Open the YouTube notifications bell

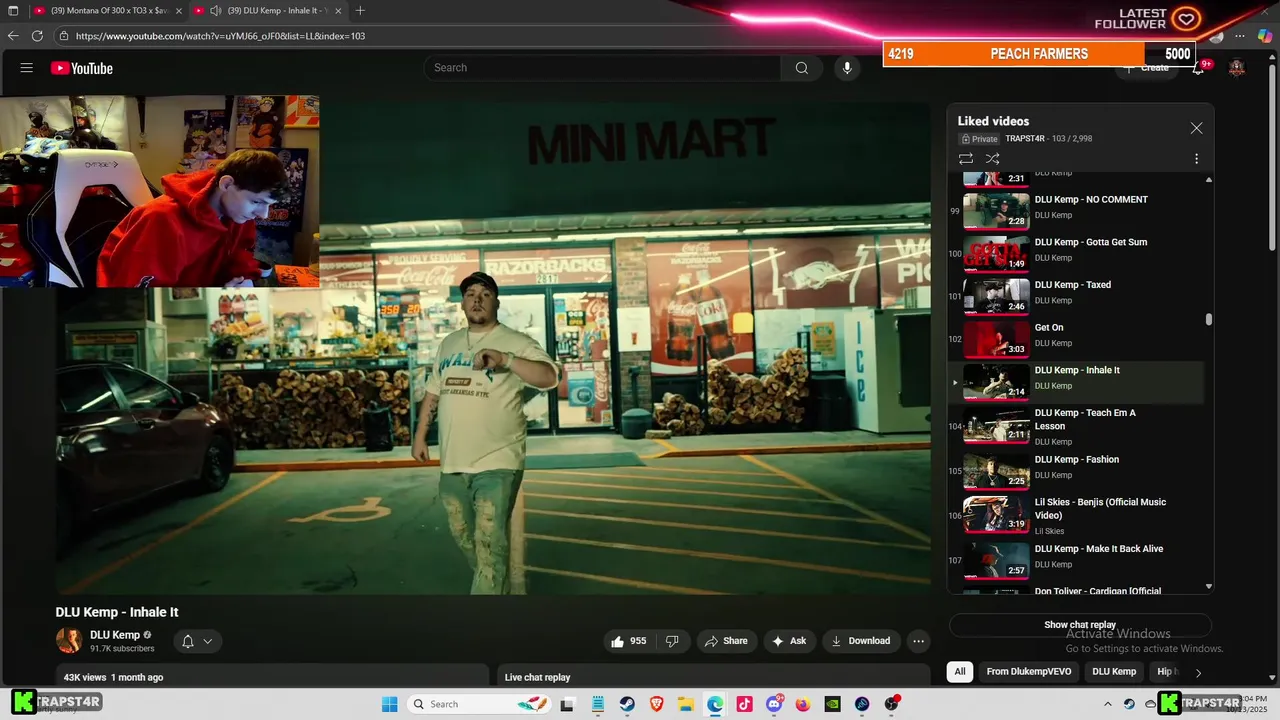[x=1198, y=68]
